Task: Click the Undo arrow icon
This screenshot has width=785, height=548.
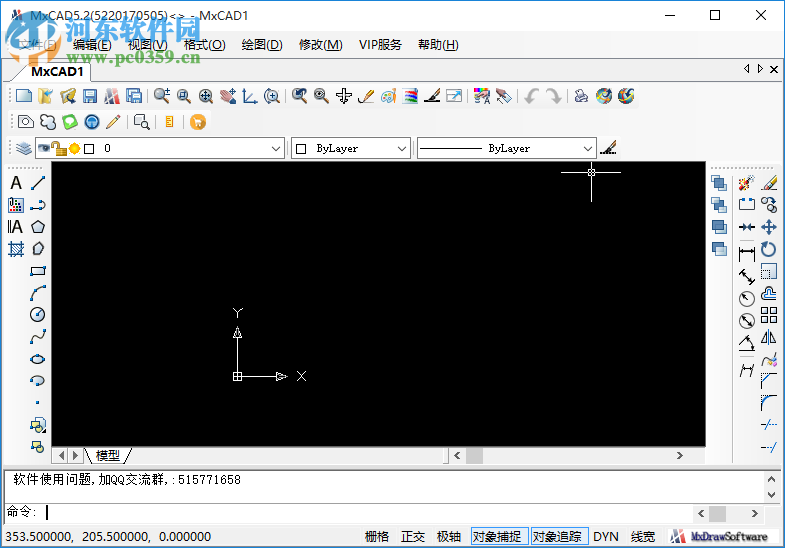Action: tap(531, 96)
